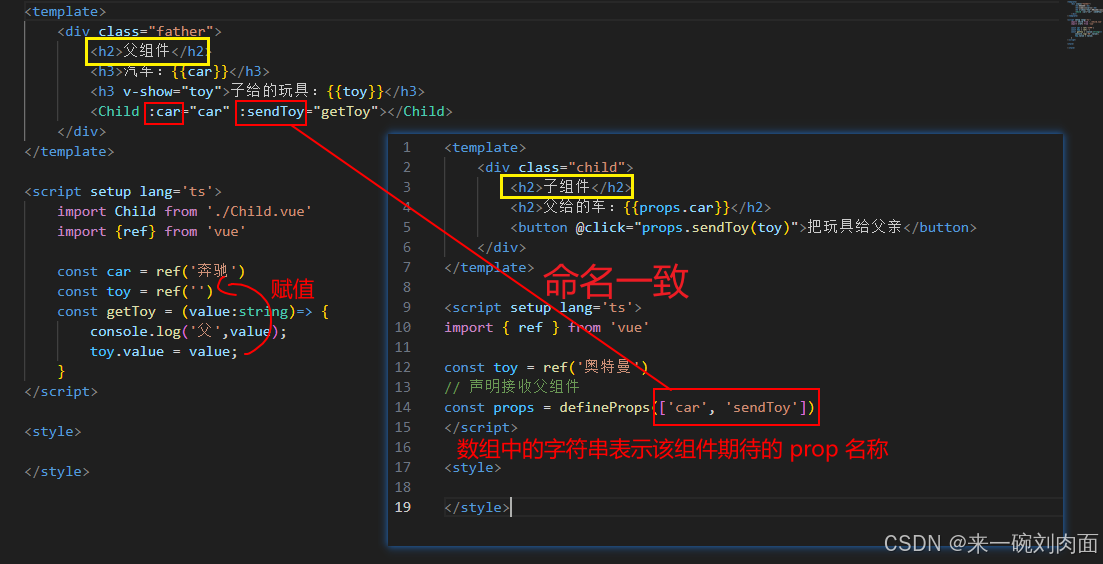Click the opening <style> tag in the father file
The width and height of the screenshot is (1103, 564).
tap(53, 431)
